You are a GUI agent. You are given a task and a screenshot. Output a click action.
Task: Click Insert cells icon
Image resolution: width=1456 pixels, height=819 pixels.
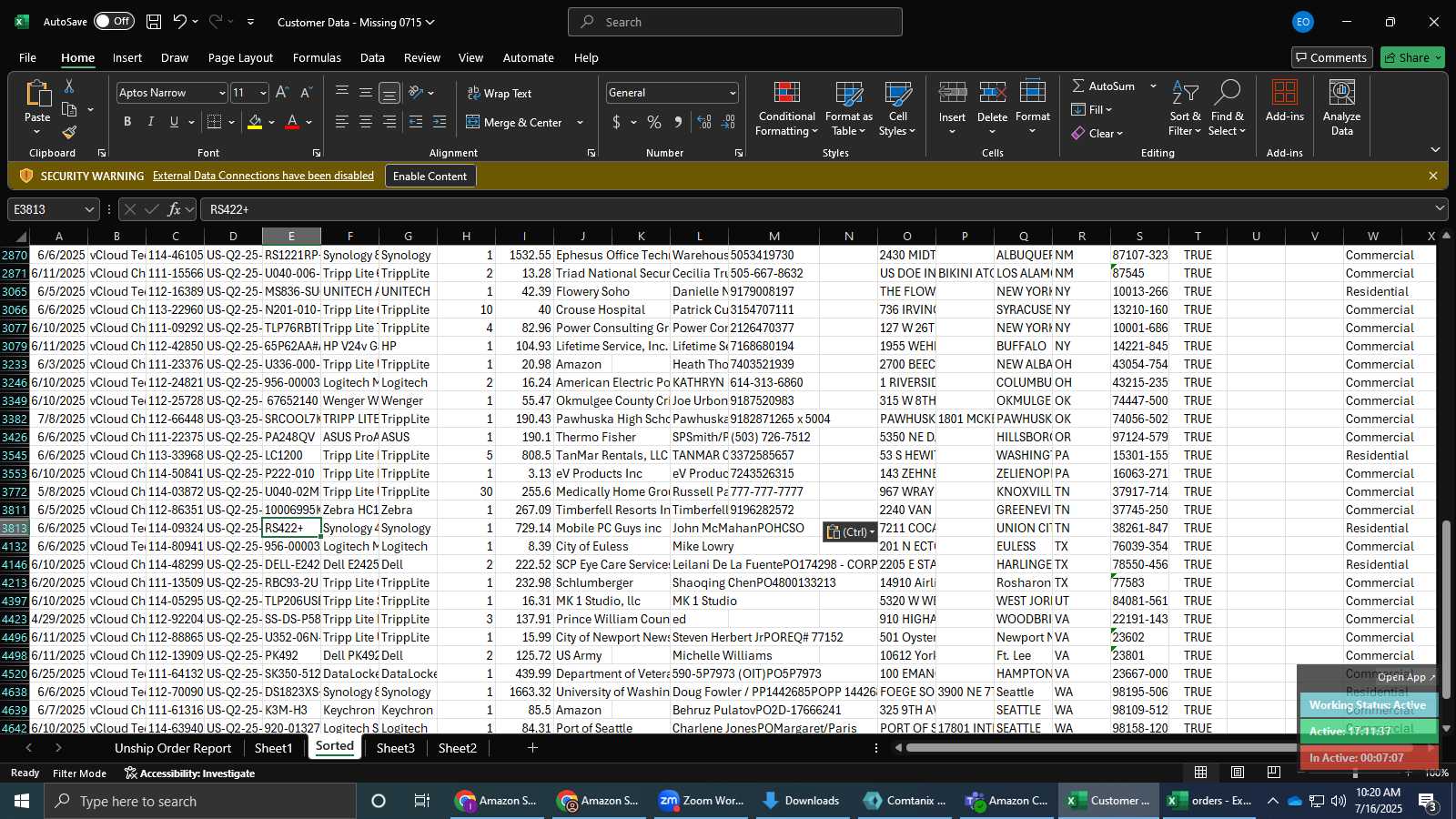click(x=952, y=93)
